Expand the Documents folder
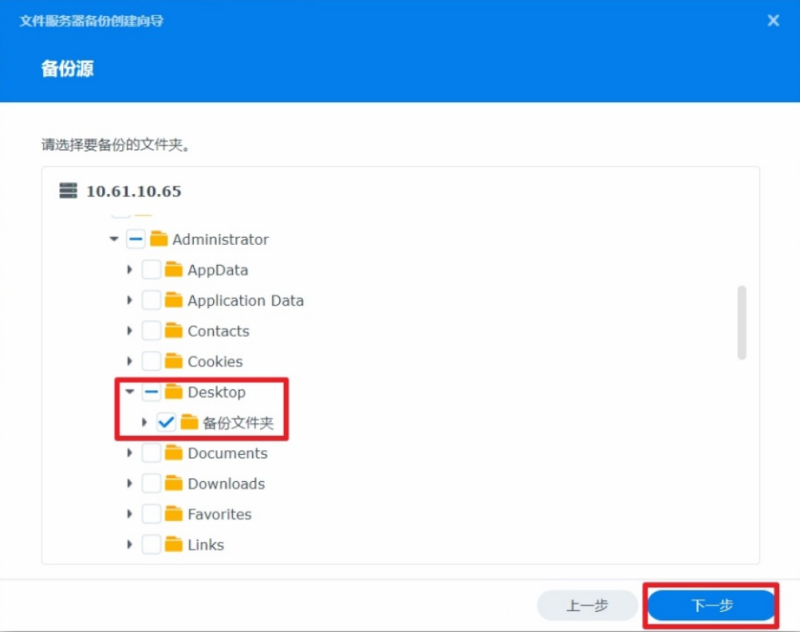This screenshot has height=632, width=800. (x=130, y=453)
